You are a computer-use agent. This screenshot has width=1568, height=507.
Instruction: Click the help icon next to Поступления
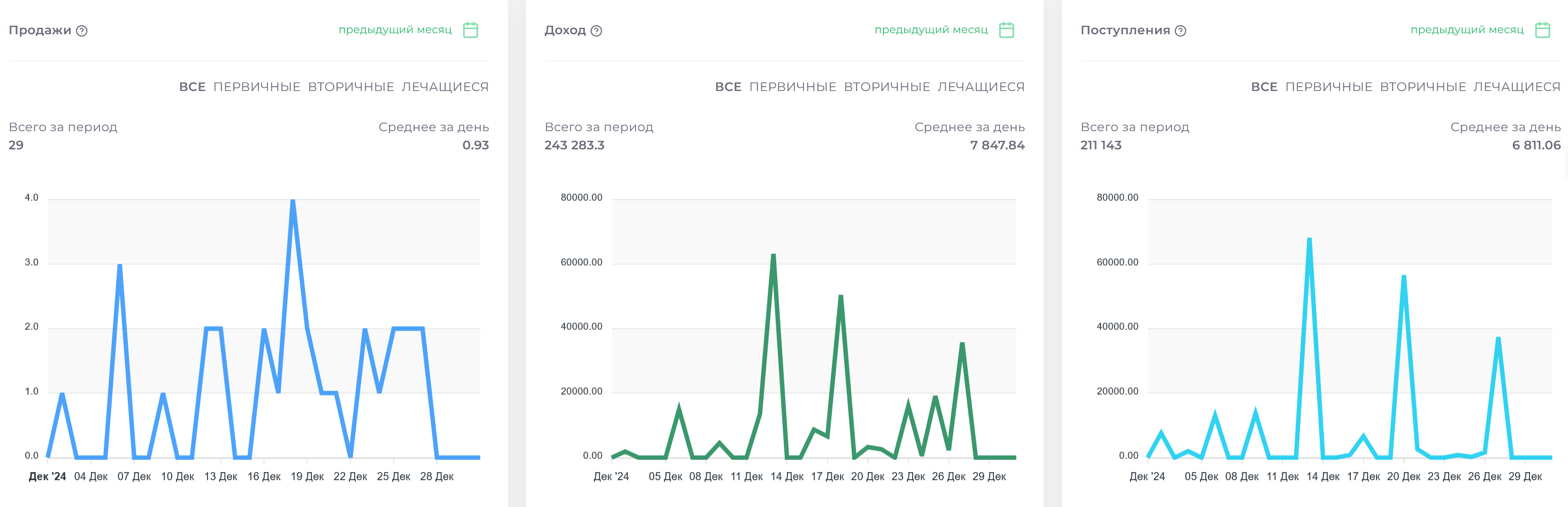click(x=1180, y=31)
